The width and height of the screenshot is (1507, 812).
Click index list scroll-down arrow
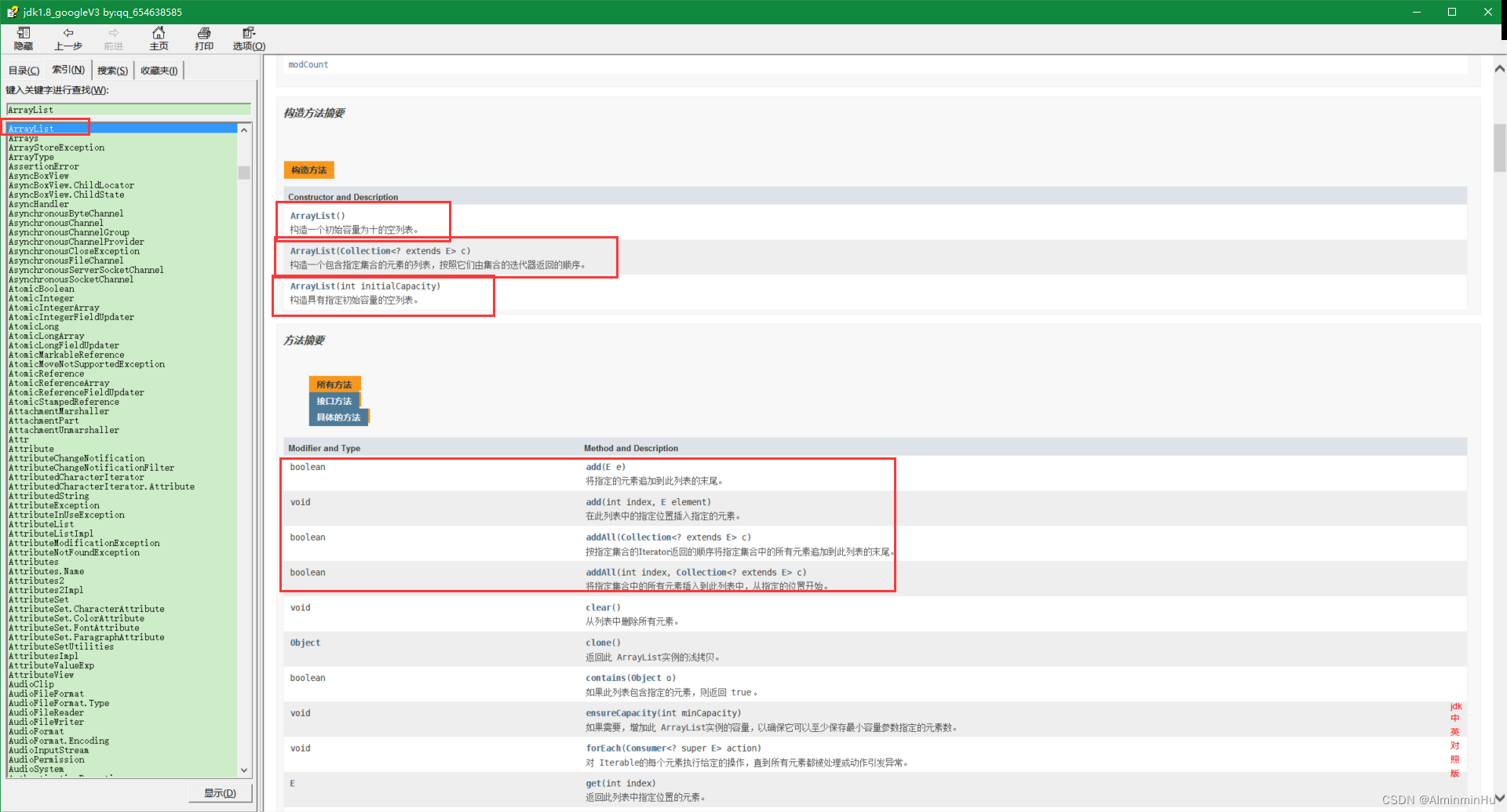pyautogui.click(x=244, y=770)
